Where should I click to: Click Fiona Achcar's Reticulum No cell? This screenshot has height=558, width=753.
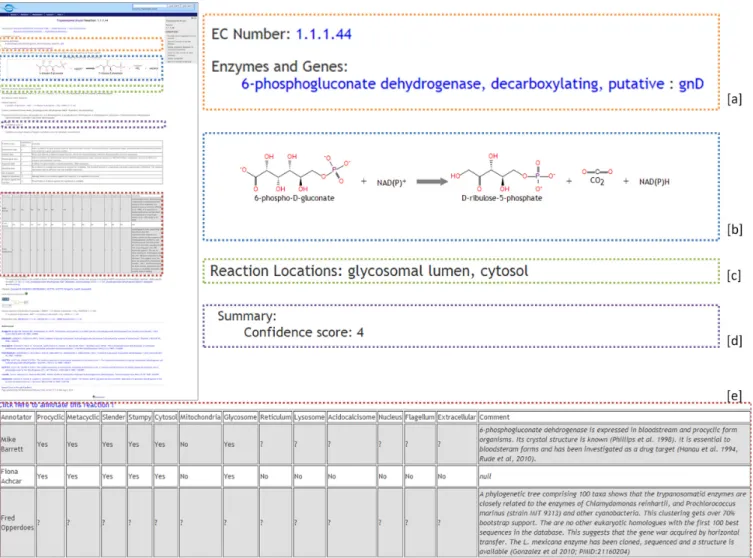(276, 476)
